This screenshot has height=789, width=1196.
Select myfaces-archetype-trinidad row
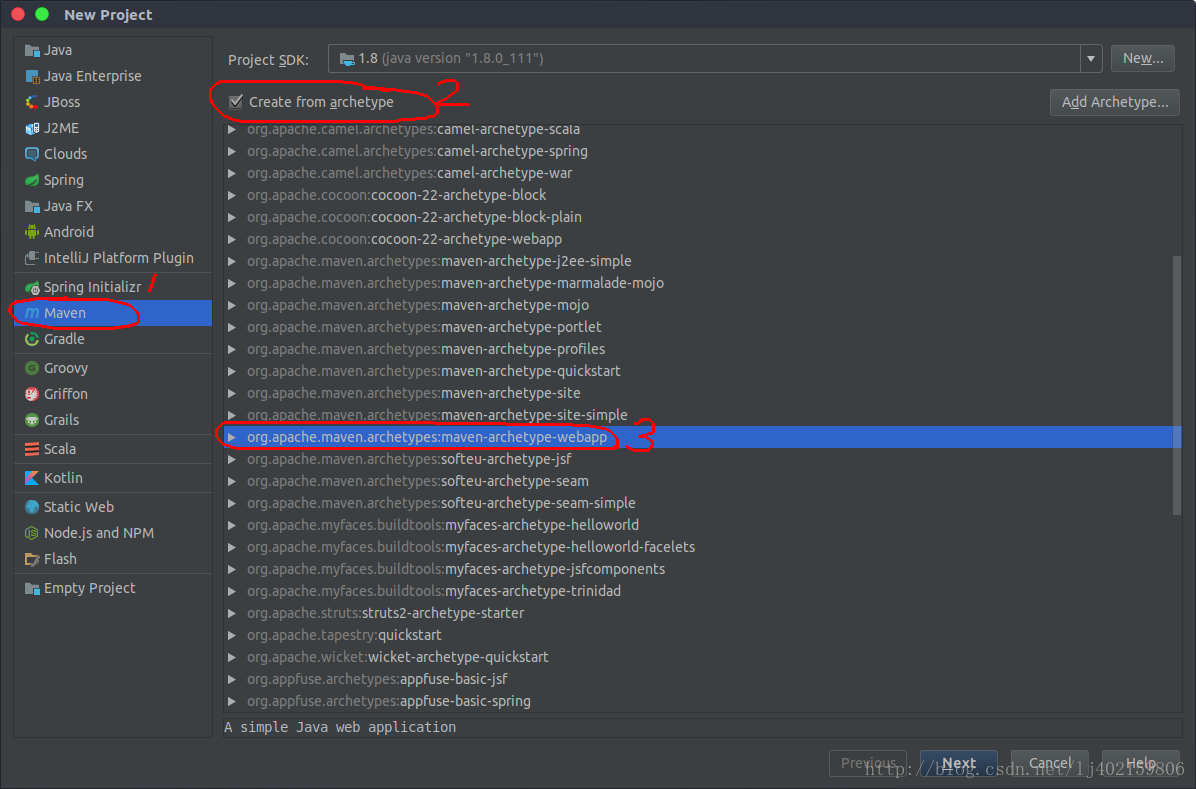pyautogui.click(x=702, y=591)
